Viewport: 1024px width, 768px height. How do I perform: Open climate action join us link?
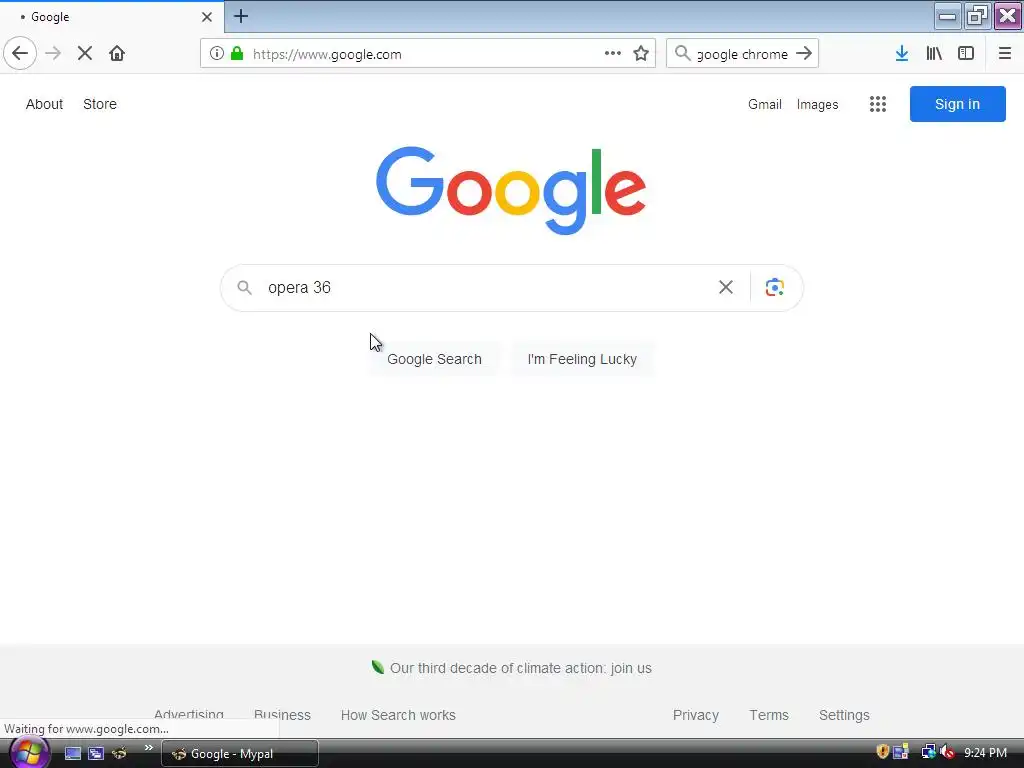pos(520,668)
